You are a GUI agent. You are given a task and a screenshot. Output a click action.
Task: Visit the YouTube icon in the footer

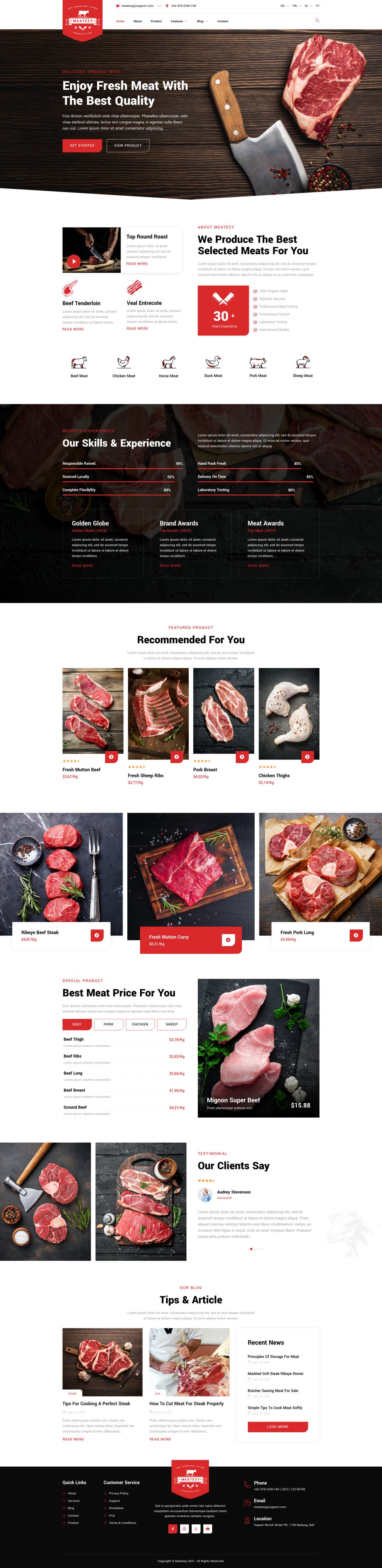pos(208,1529)
